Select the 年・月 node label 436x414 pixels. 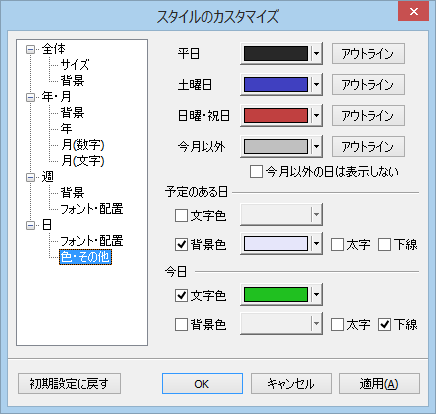pos(56,97)
